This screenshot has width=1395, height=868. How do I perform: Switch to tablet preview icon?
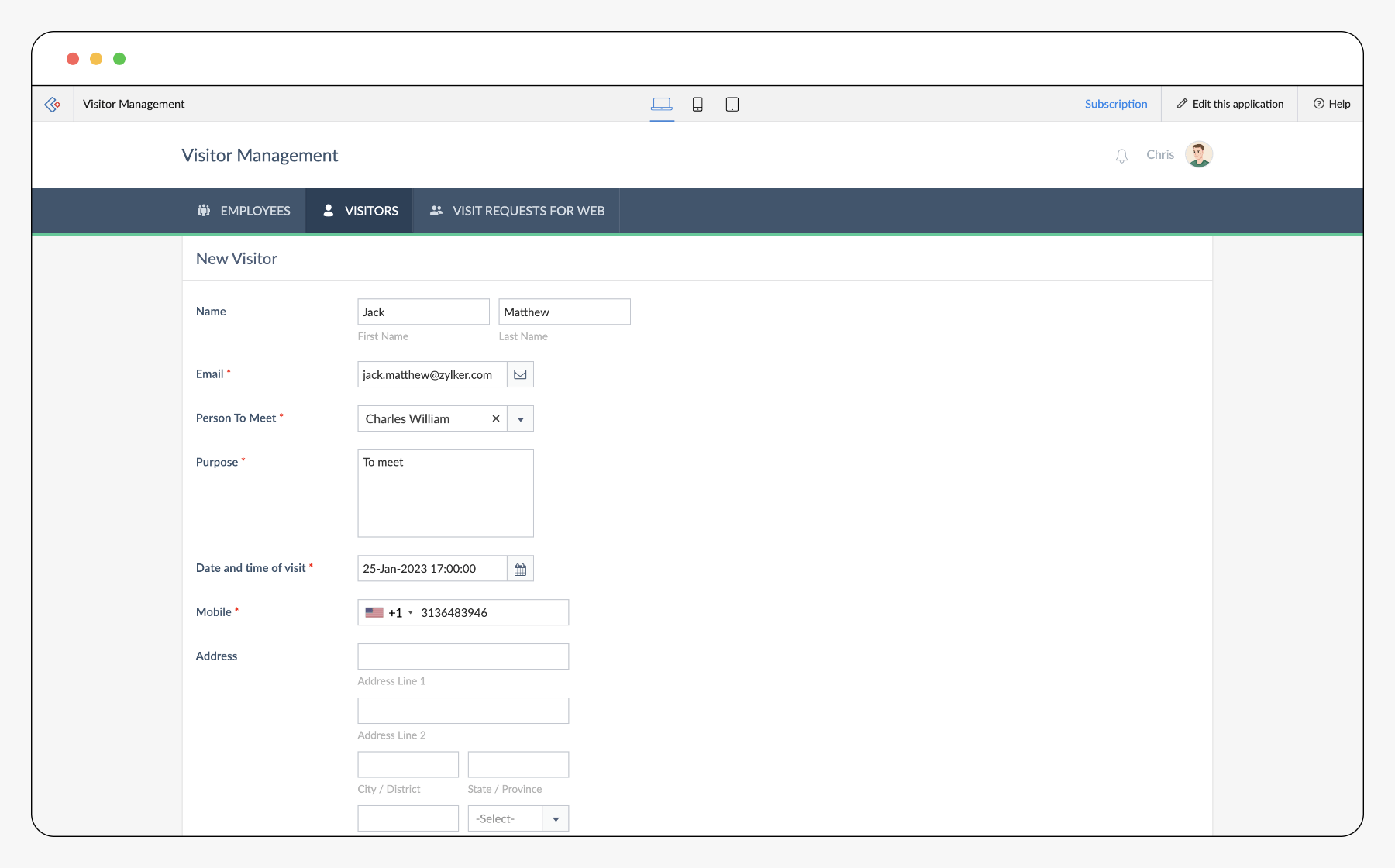coord(732,104)
